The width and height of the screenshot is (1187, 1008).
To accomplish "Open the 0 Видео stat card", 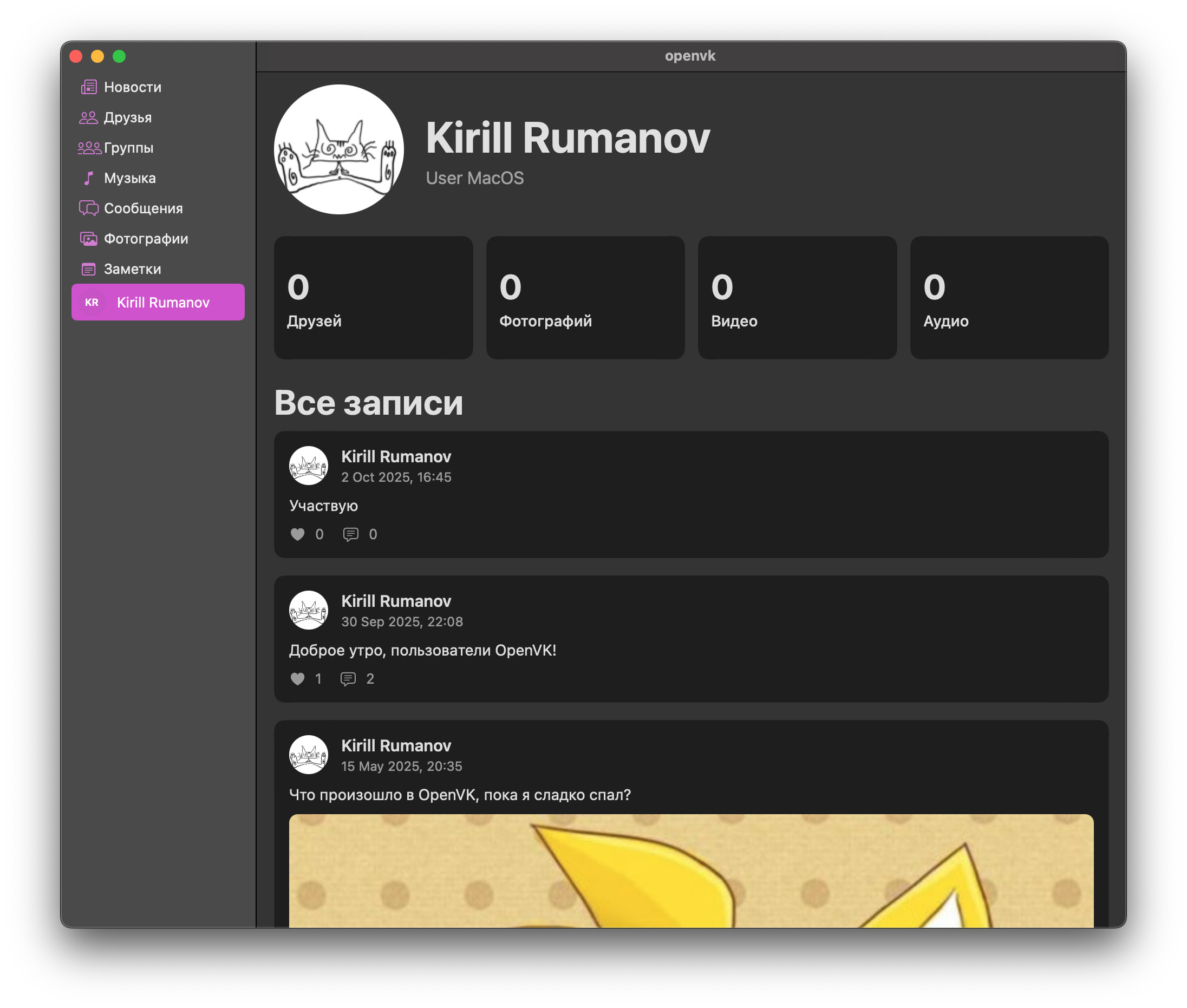I will coord(797,297).
